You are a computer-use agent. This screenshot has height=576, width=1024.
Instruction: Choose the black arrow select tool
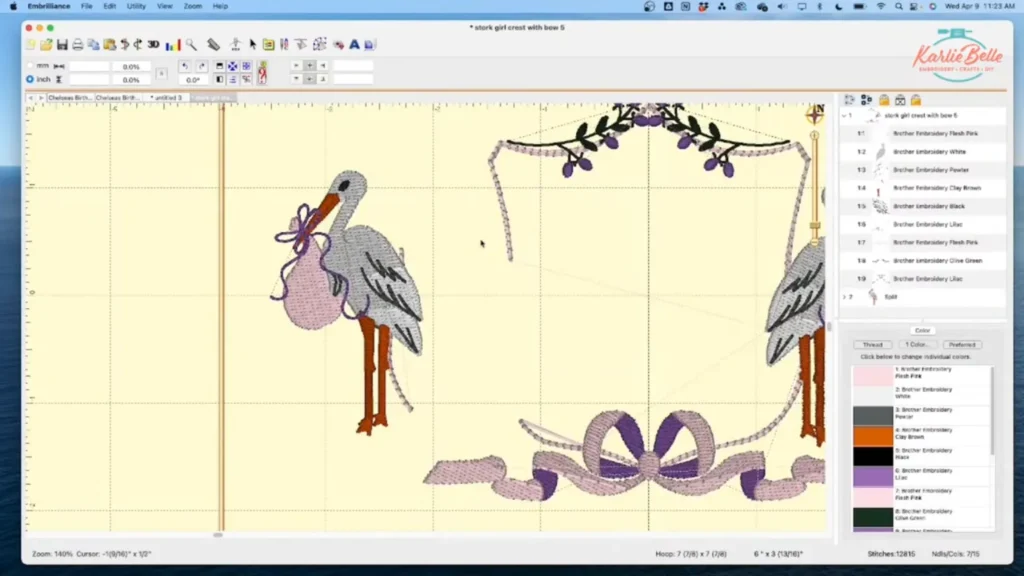coord(253,44)
